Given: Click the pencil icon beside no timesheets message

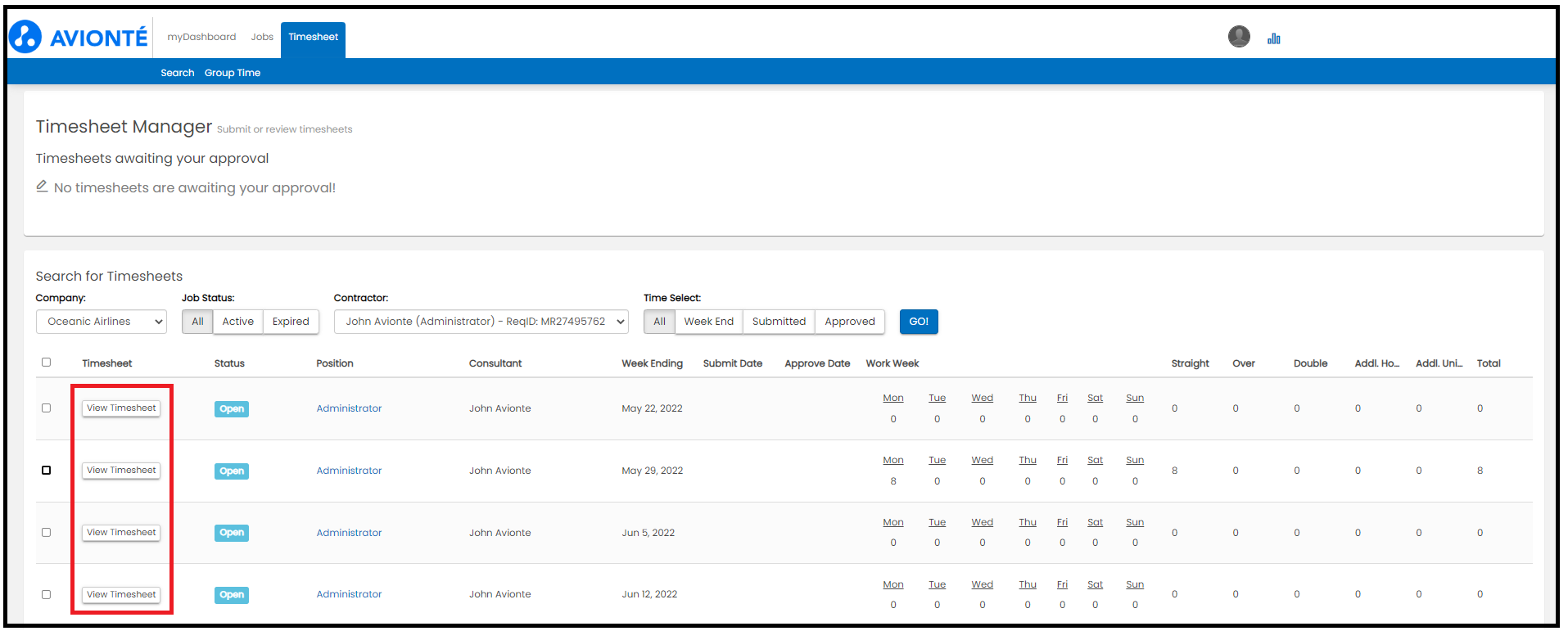Looking at the screenshot, I should pos(42,187).
